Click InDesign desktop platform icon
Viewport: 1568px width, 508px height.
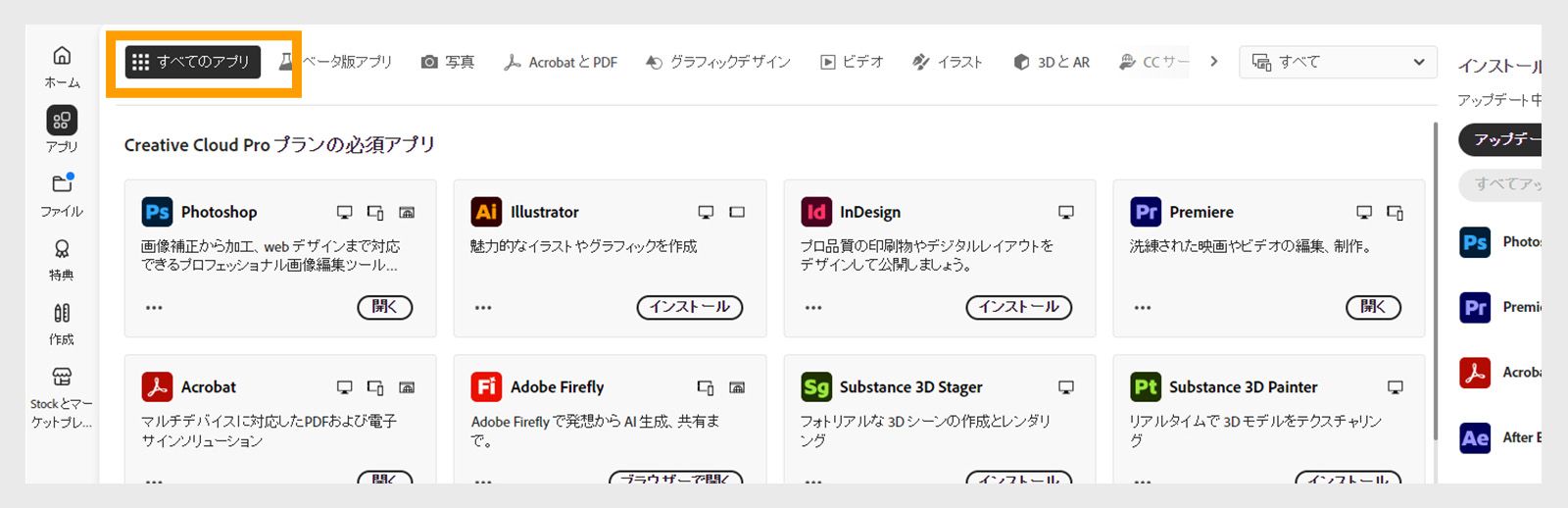point(1066,212)
